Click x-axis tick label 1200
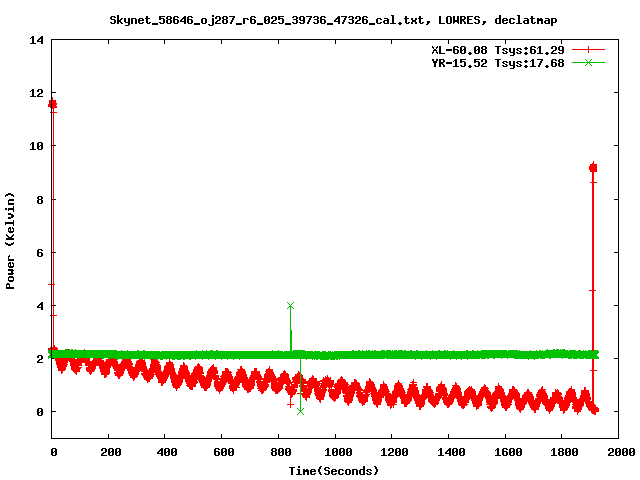640x480 pixels. pyautogui.click(x=394, y=452)
